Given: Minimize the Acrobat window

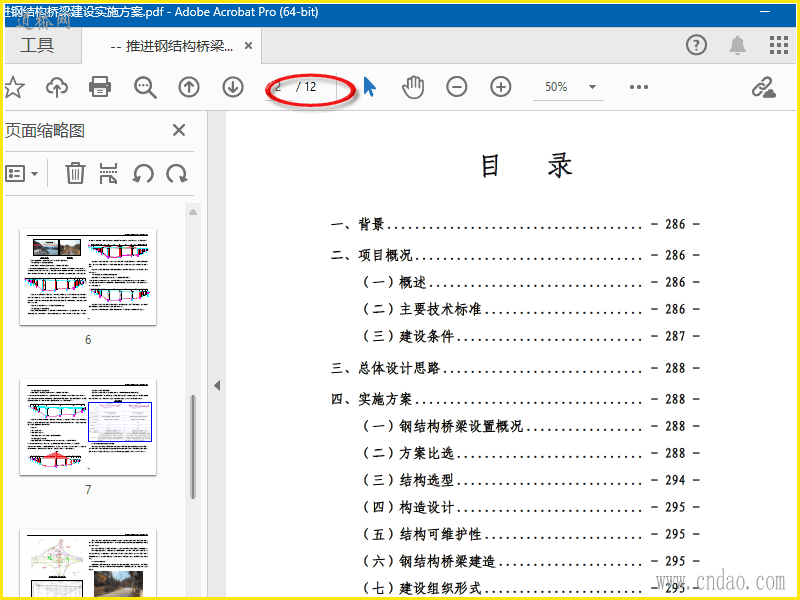Looking at the screenshot, I should coord(765,11).
